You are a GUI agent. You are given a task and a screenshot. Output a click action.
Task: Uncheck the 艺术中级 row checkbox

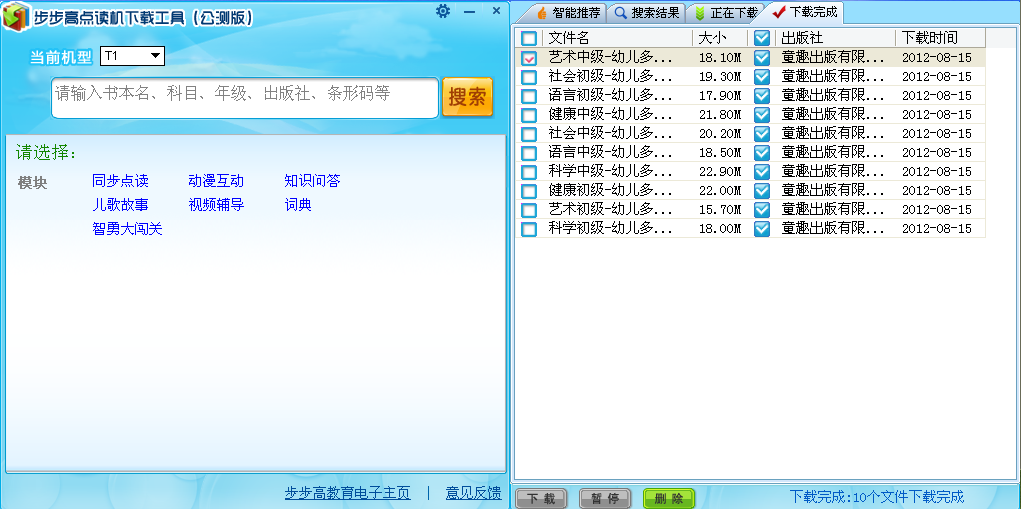coord(529,58)
